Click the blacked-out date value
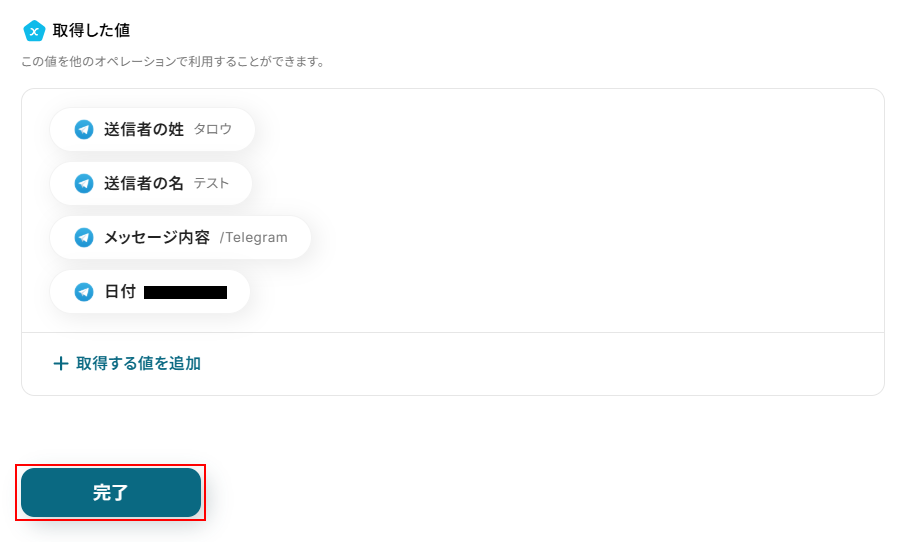This screenshot has height=542, width=903. 185,293
